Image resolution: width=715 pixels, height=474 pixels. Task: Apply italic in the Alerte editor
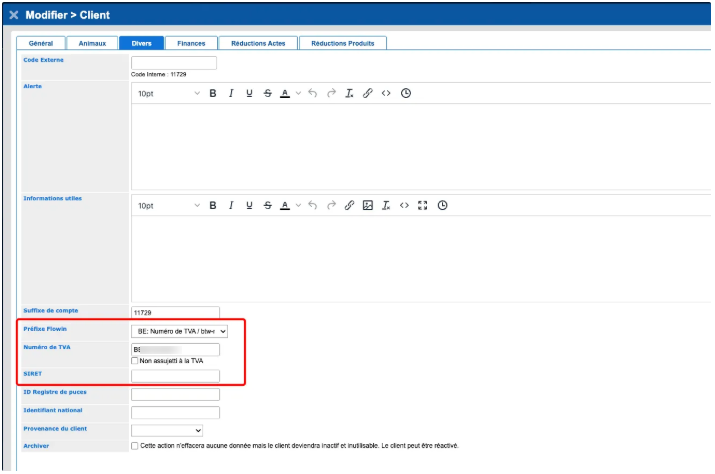click(231, 93)
